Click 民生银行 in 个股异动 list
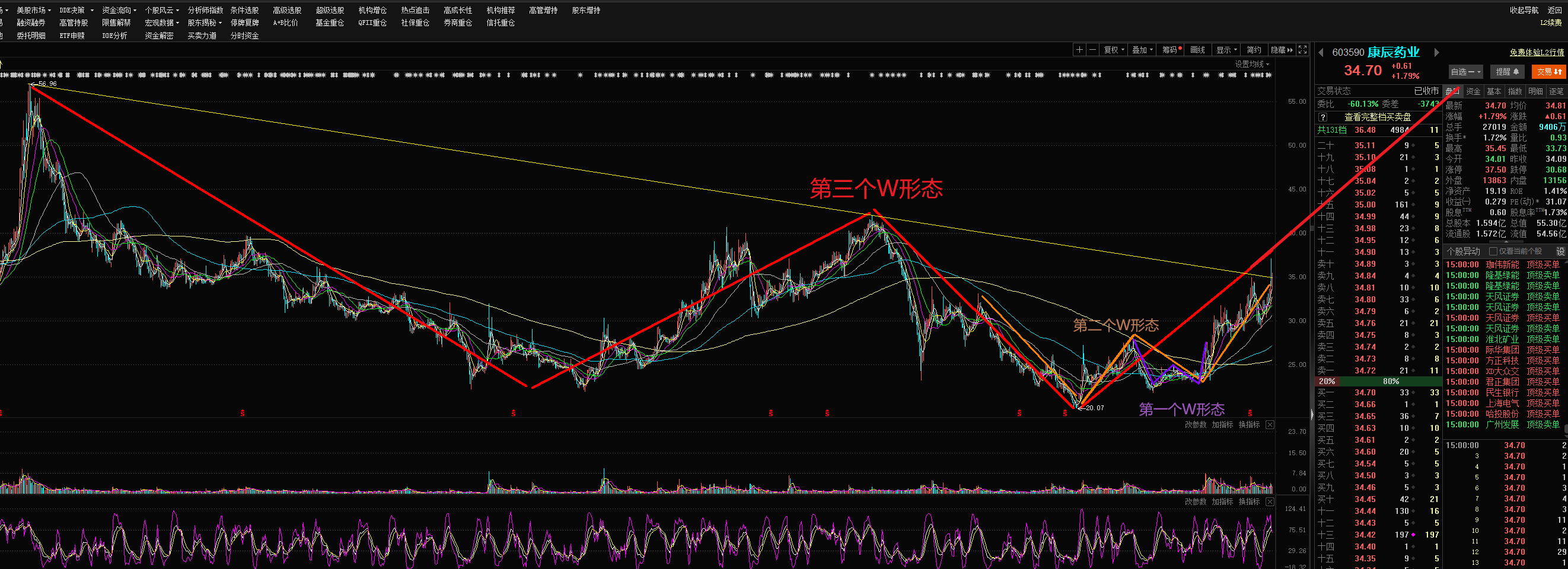The image size is (1568, 569). (1502, 392)
